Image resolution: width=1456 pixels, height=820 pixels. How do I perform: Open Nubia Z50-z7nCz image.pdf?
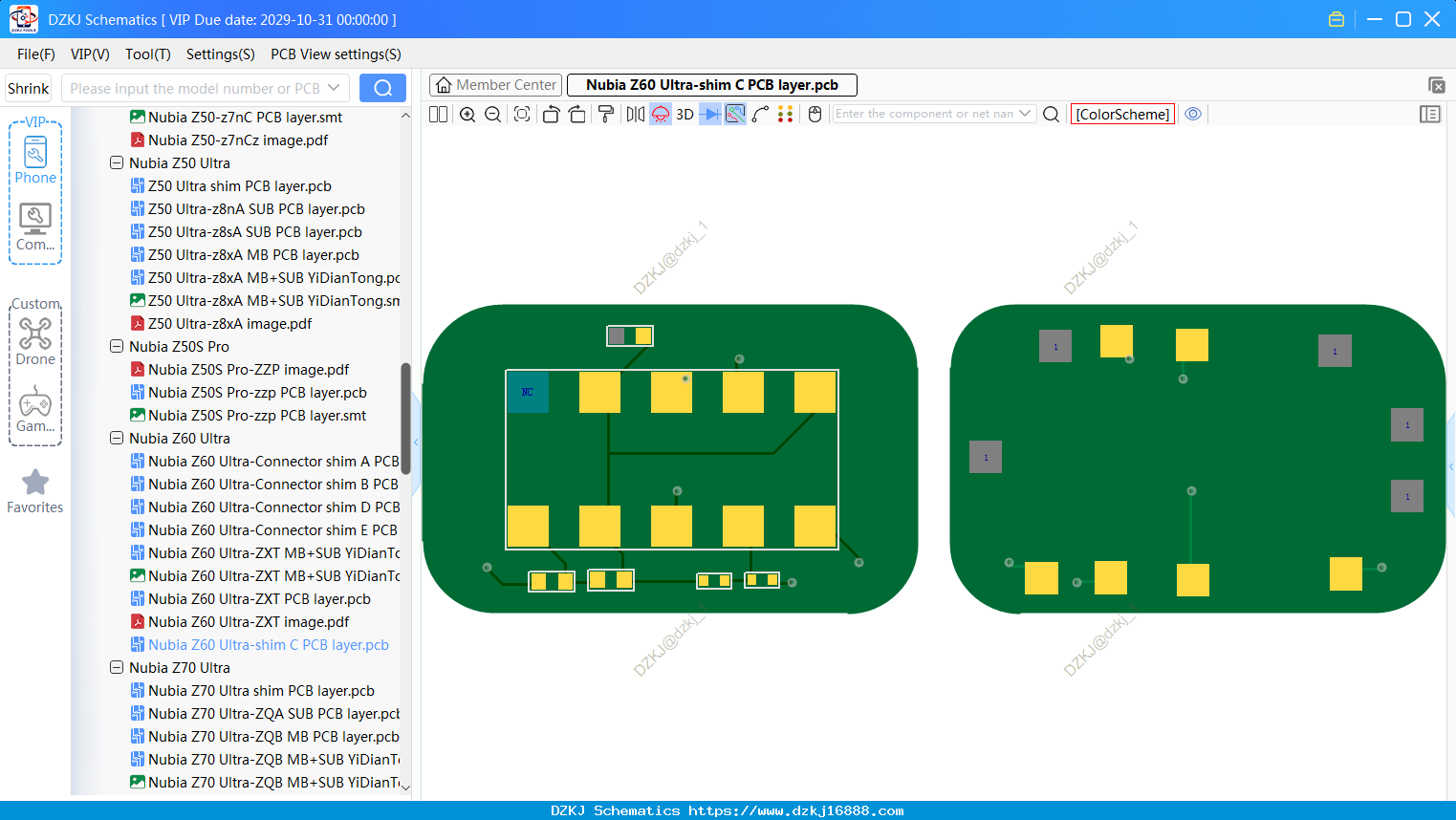[x=238, y=140]
